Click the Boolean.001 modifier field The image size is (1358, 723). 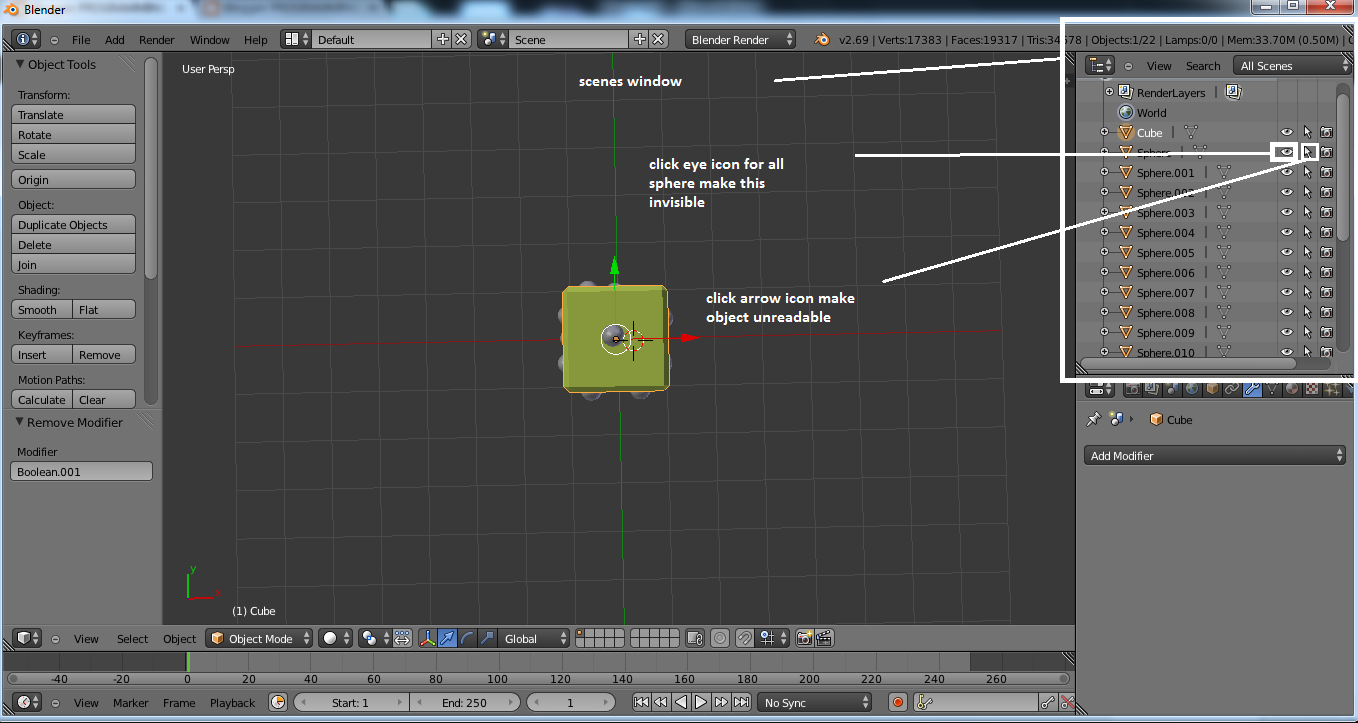pyautogui.click(x=82, y=471)
